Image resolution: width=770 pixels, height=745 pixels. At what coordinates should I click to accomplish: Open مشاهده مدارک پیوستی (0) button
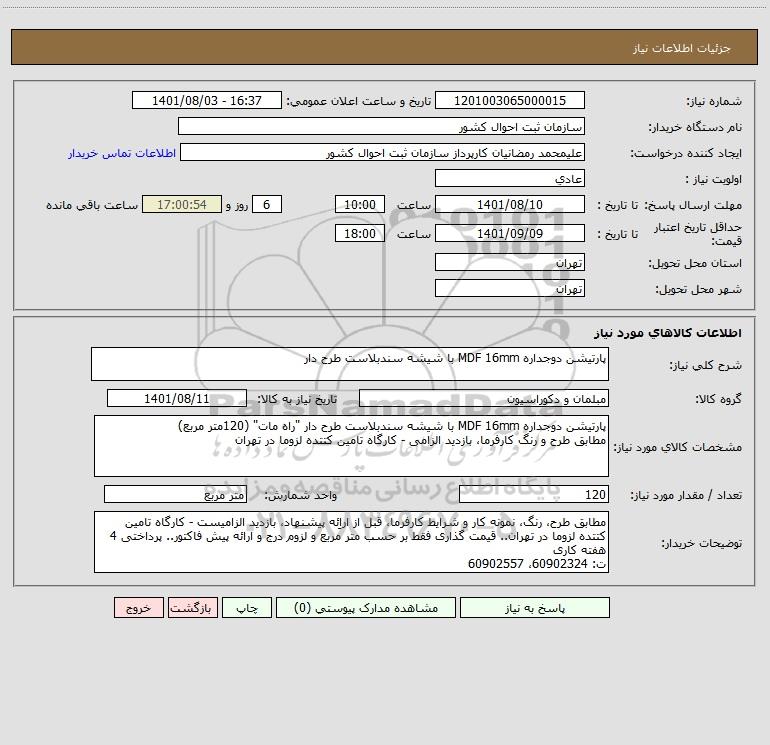click(366, 608)
